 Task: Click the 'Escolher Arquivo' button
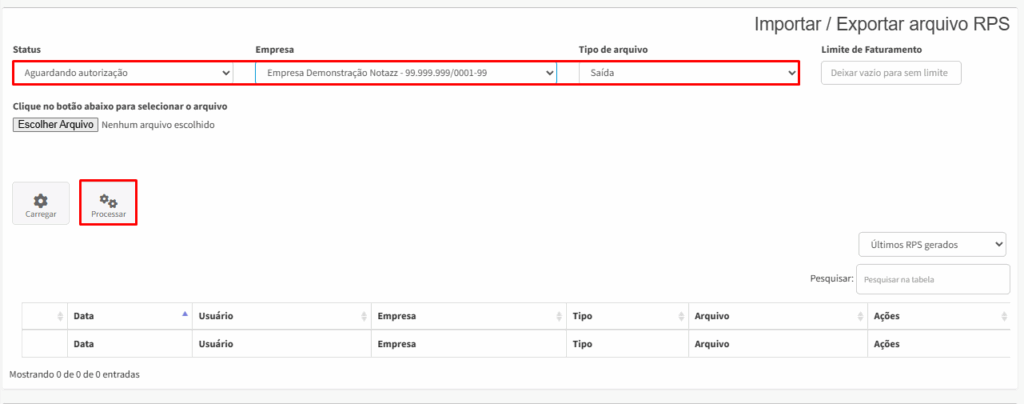click(x=56, y=125)
